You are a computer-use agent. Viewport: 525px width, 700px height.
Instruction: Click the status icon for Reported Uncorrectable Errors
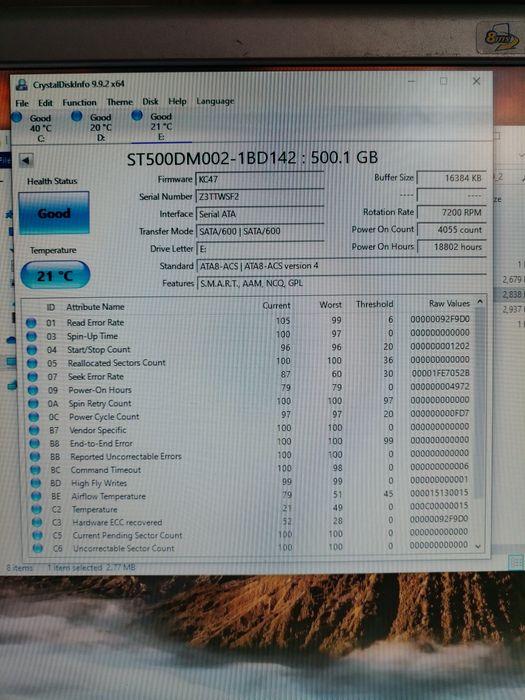tap(36, 457)
